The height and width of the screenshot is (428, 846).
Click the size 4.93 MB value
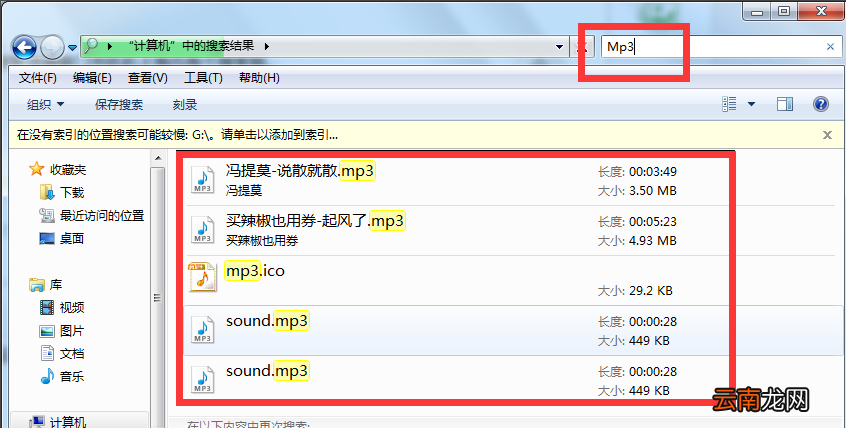click(x=653, y=240)
